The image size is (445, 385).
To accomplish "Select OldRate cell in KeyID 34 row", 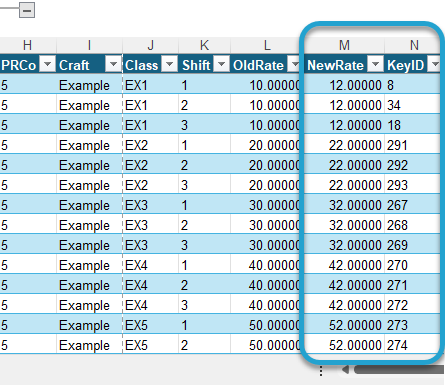I will (x=267, y=104).
